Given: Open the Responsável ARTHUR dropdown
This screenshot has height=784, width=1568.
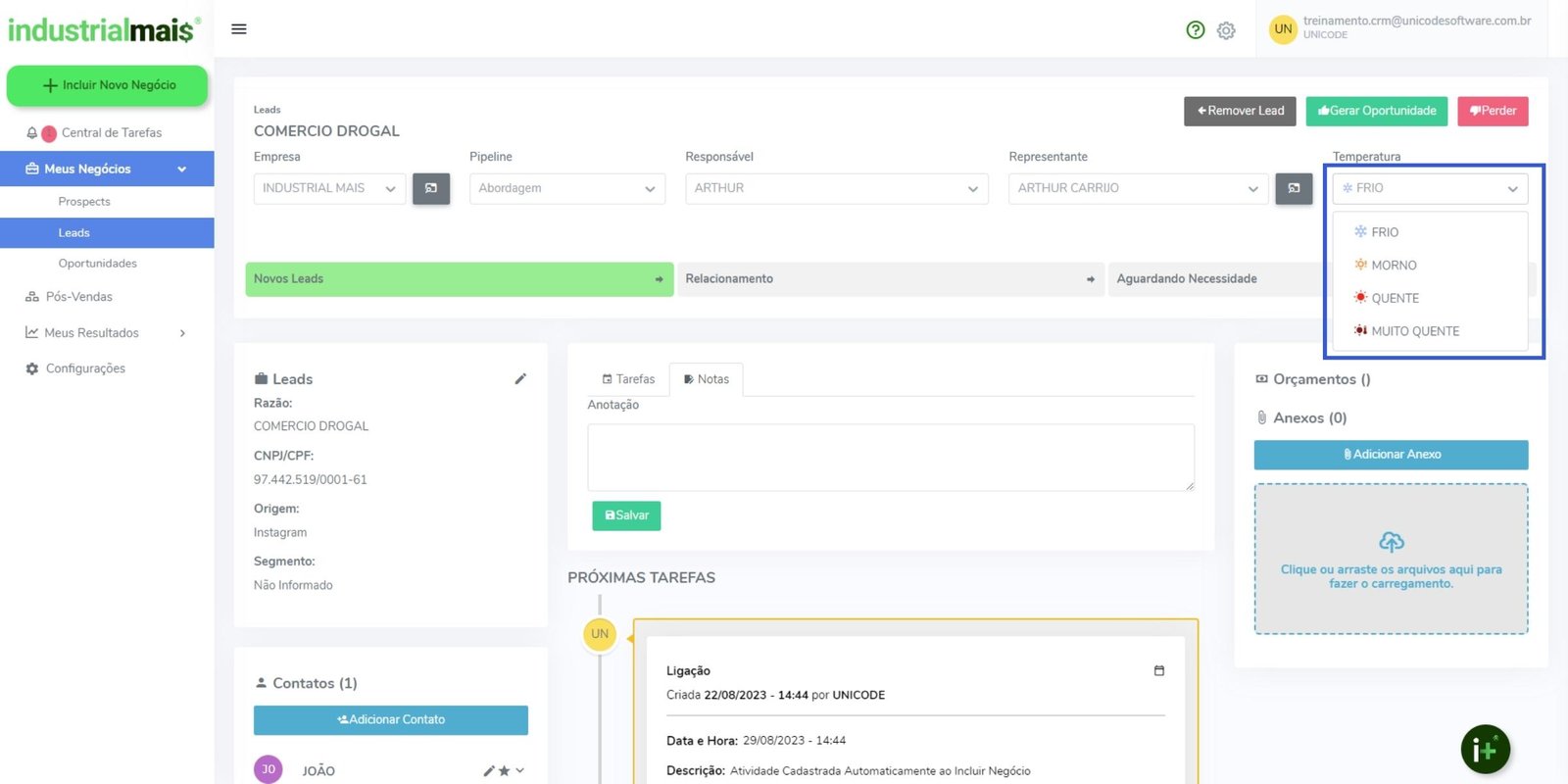Looking at the screenshot, I should coord(836,188).
